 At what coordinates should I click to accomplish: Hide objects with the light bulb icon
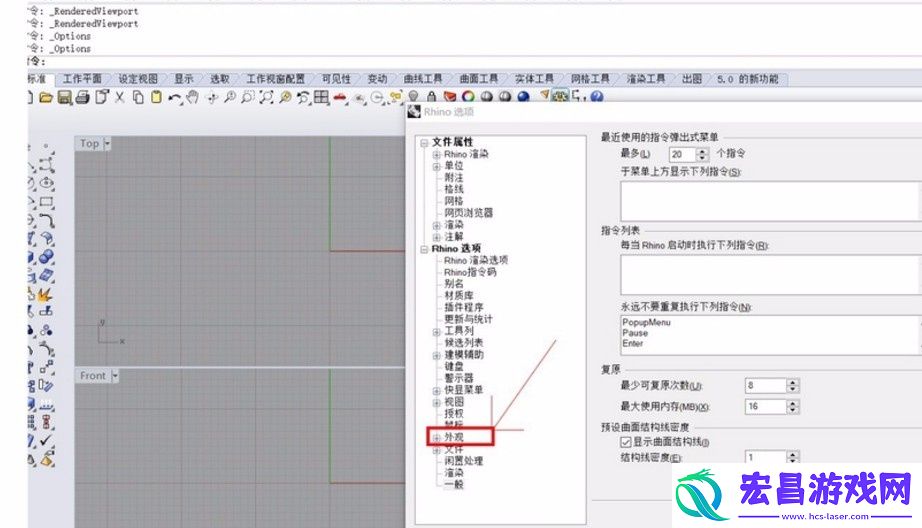[413, 96]
